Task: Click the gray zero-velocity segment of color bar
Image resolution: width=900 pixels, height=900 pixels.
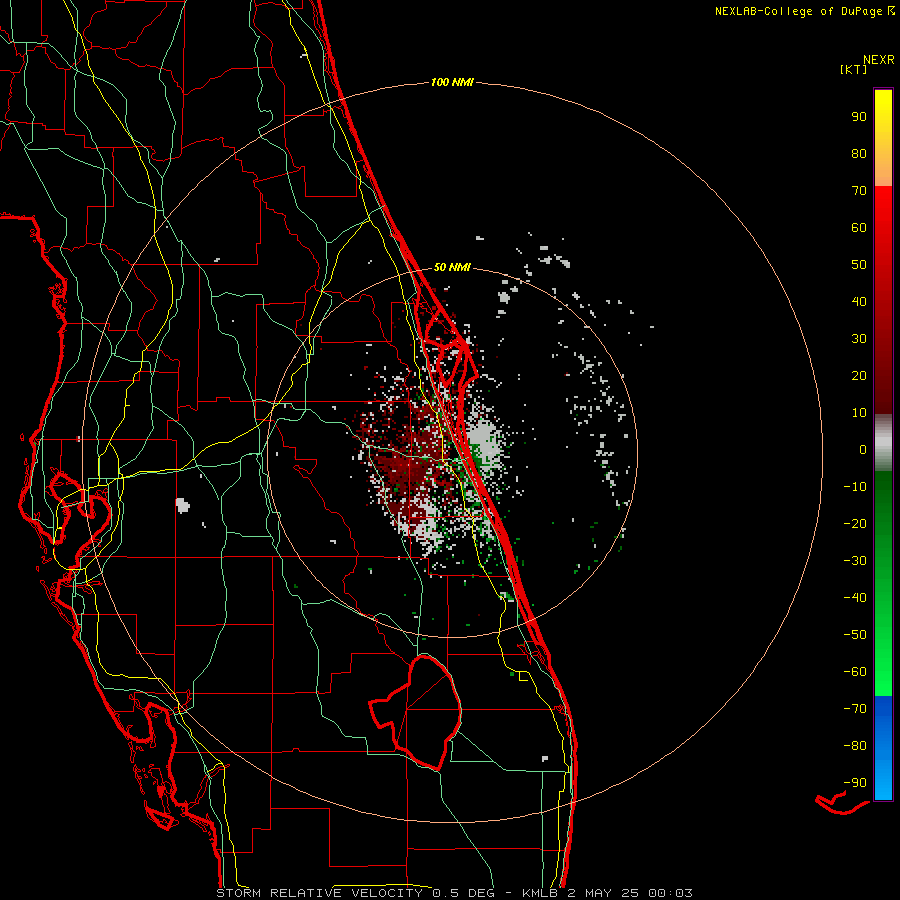Action: tap(883, 443)
